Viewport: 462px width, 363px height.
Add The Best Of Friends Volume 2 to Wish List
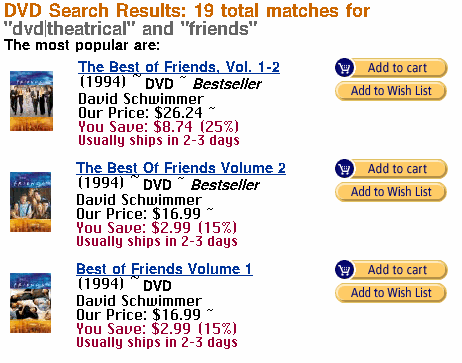(x=391, y=192)
